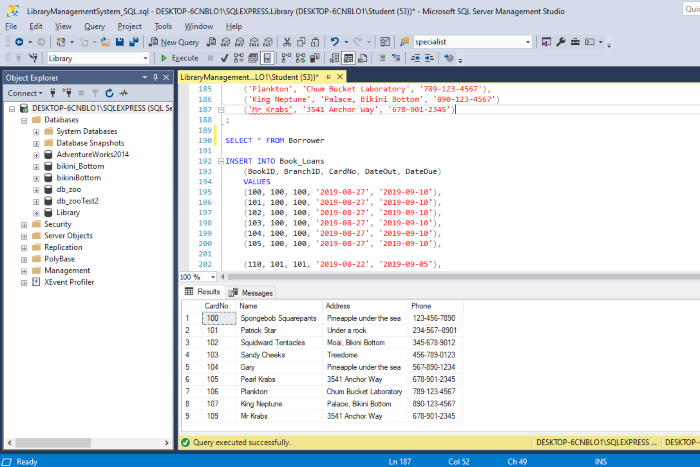This screenshot has height=467, width=700.
Task: Switch to the Messages tab
Action: (x=251, y=293)
